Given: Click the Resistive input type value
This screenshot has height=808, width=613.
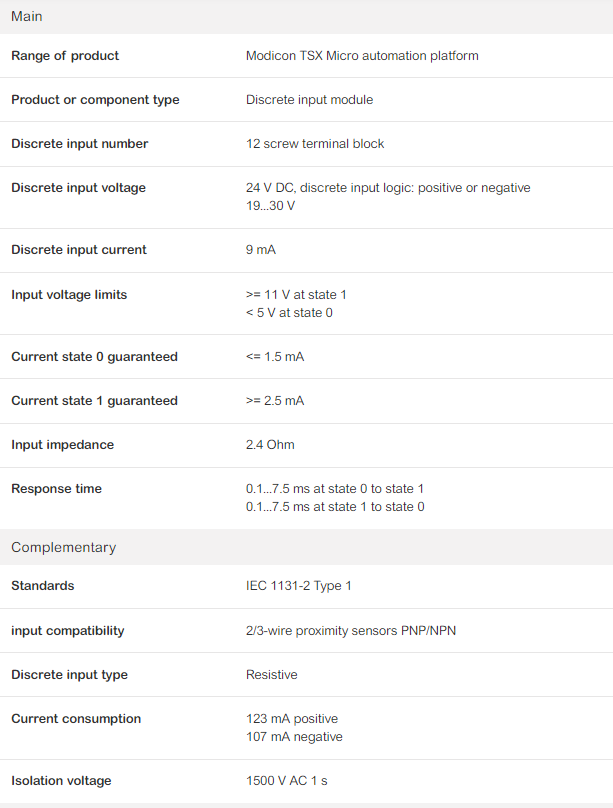Looking at the screenshot, I should click(x=272, y=675).
